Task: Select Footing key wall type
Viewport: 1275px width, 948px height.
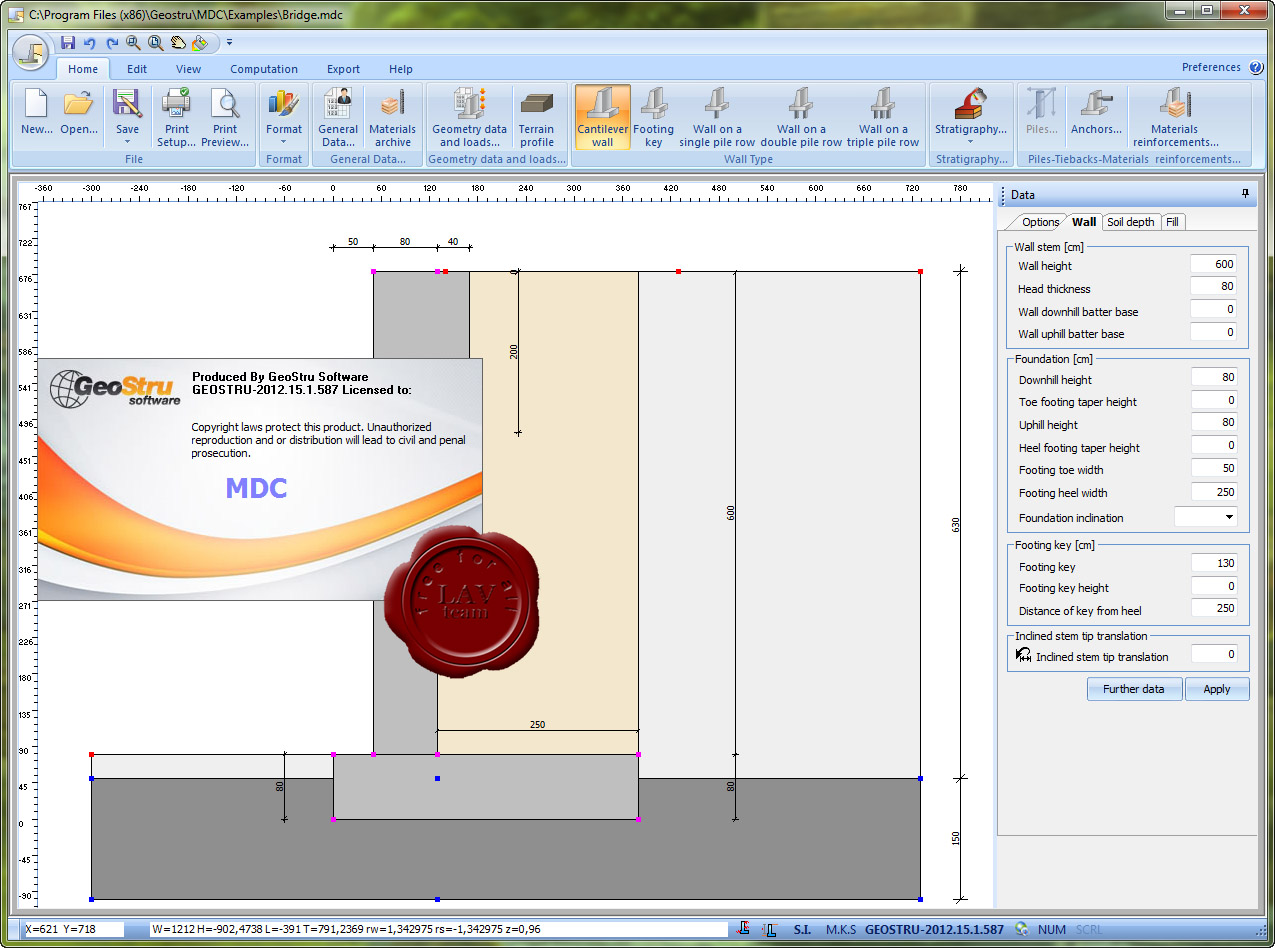Action: pos(654,117)
